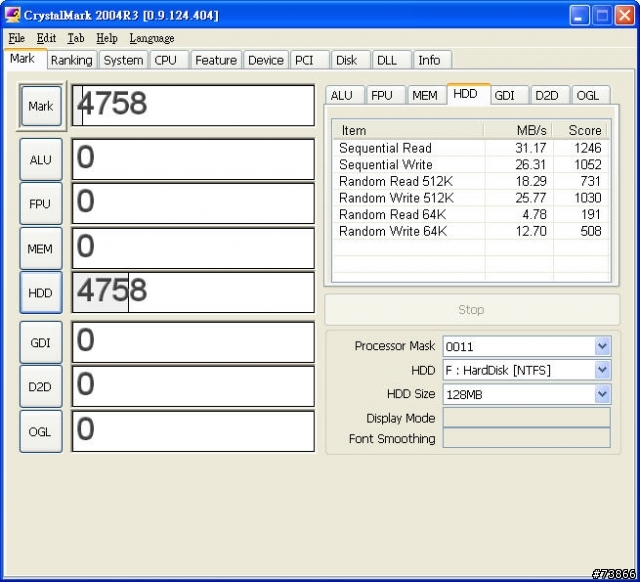Image resolution: width=640 pixels, height=582 pixels.
Task: Run the HDD benchmark button
Action: [41, 293]
